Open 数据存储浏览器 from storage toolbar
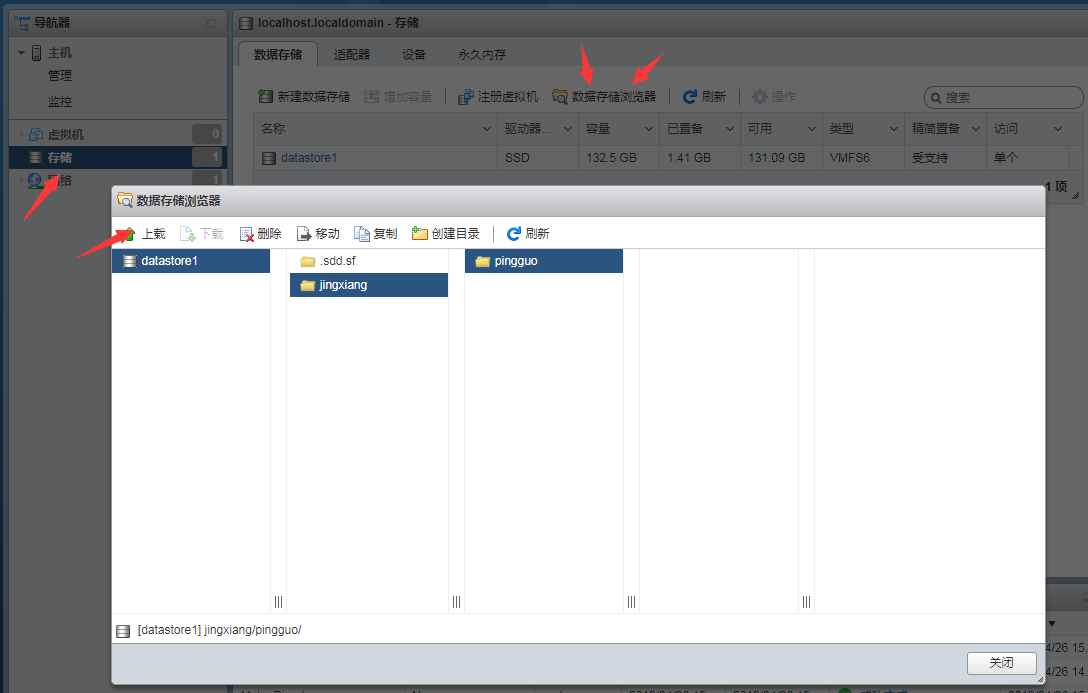Screen dimensions: 1088x693 click(604, 96)
